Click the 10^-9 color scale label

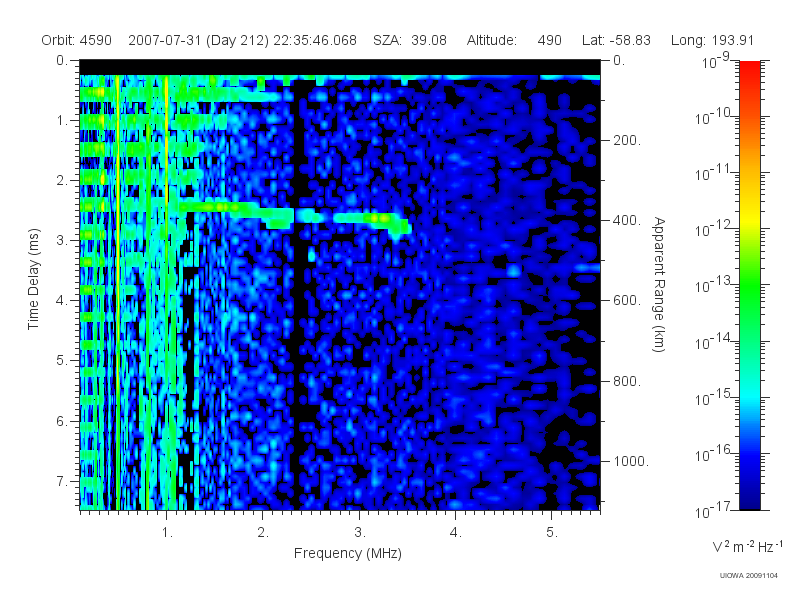click(716, 60)
